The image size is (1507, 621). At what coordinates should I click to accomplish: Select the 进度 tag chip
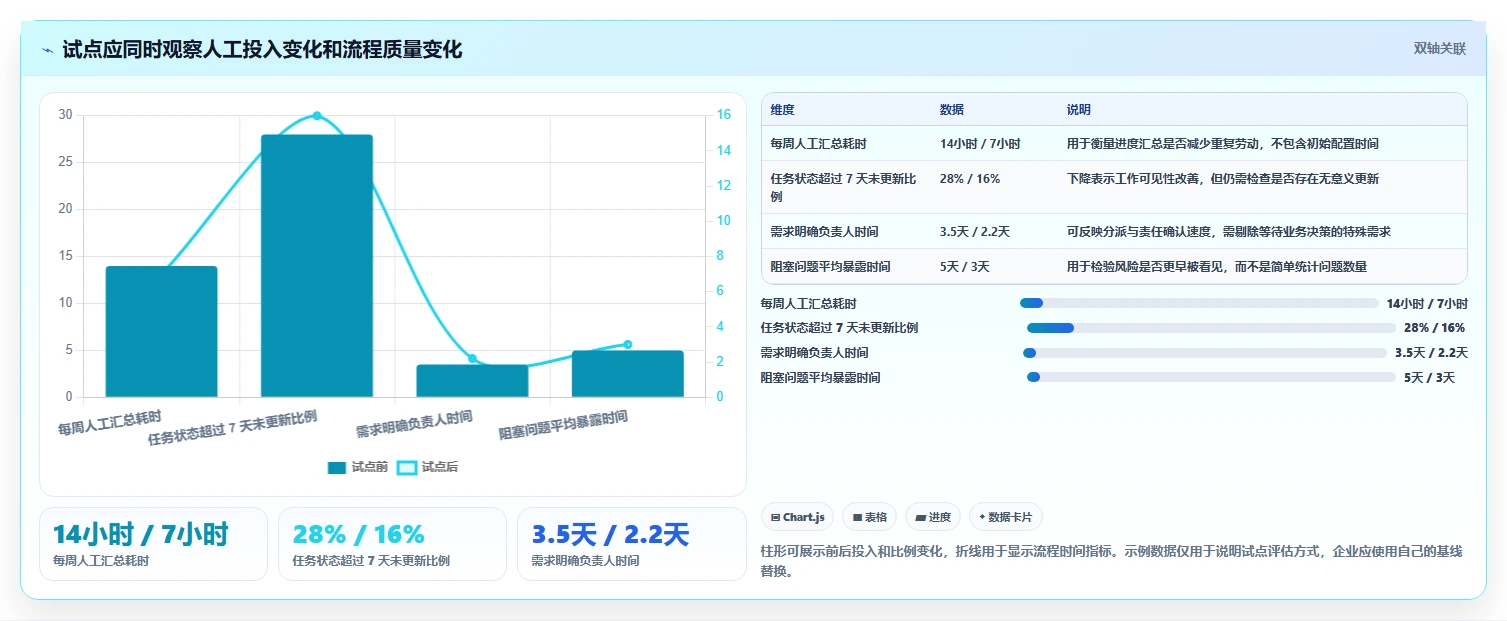click(932, 517)
